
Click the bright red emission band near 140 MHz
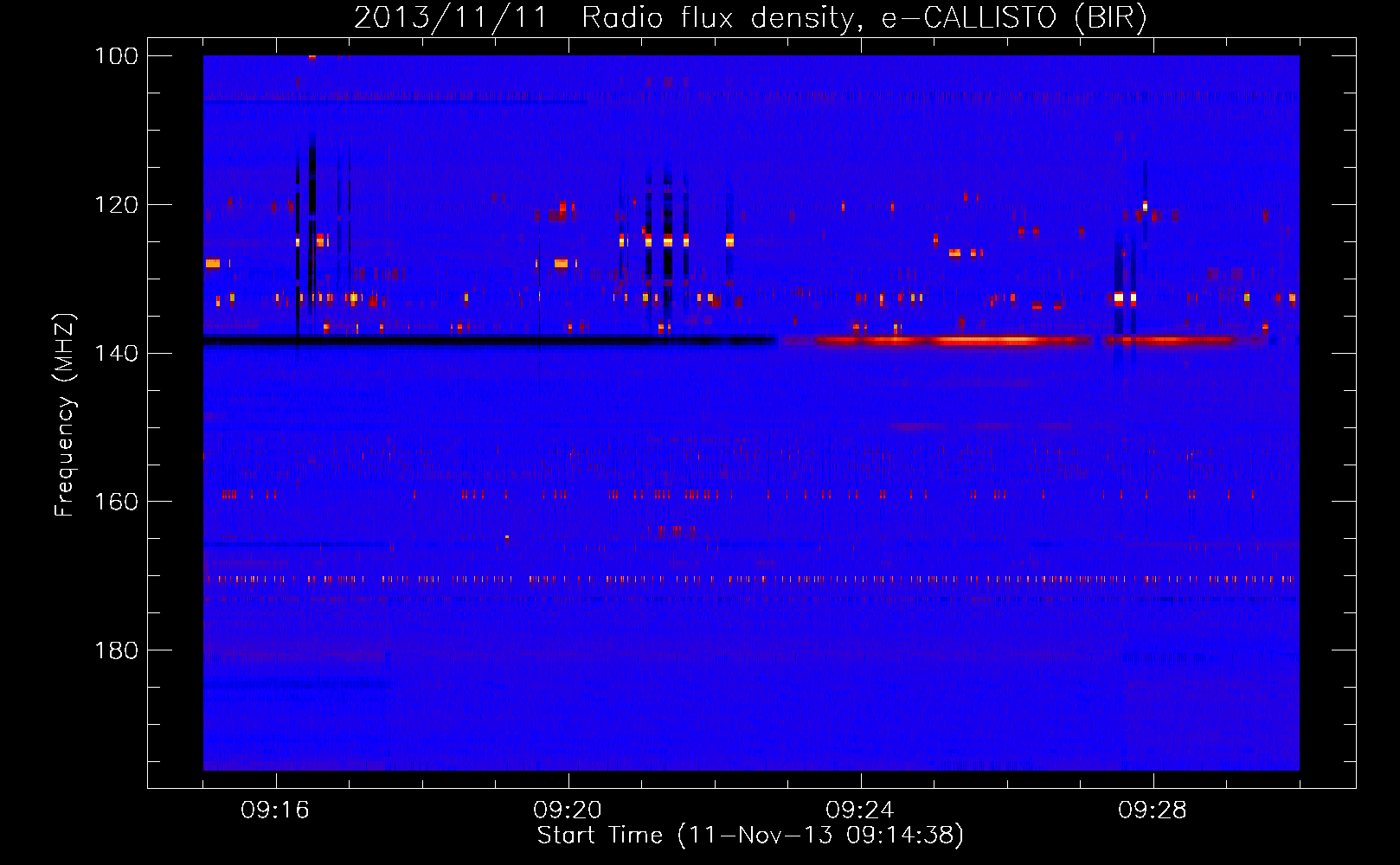(x=952, y=341)
